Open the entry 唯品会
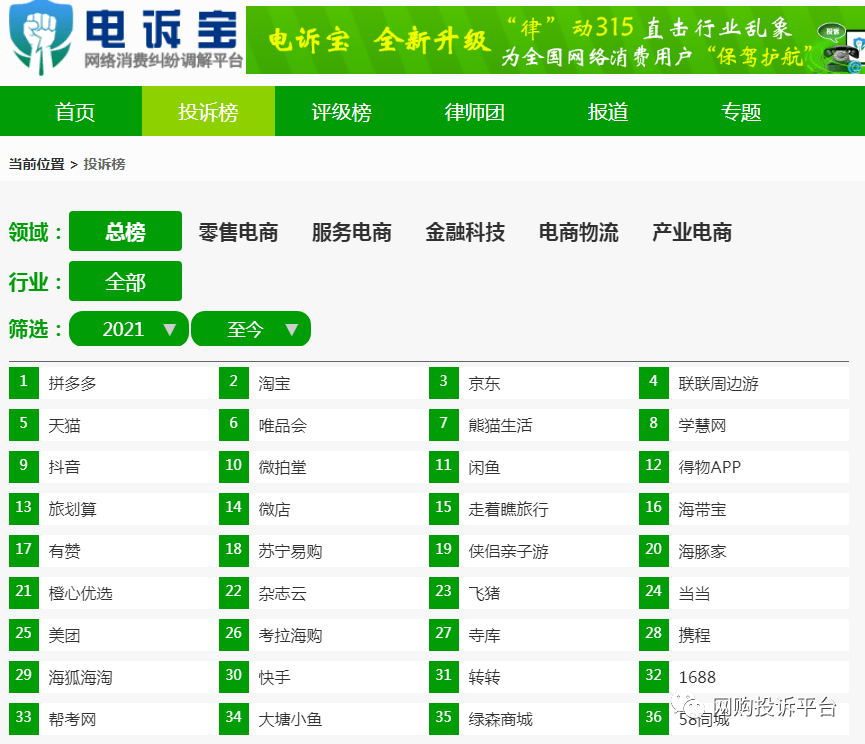The image size is (865, 744). (282, 425)
